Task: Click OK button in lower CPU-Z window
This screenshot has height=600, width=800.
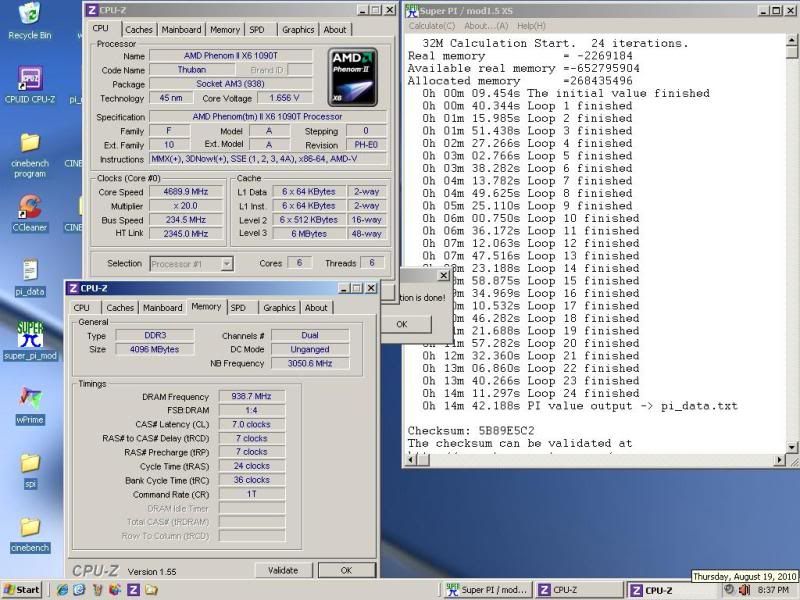Action: tap(346, 570)
